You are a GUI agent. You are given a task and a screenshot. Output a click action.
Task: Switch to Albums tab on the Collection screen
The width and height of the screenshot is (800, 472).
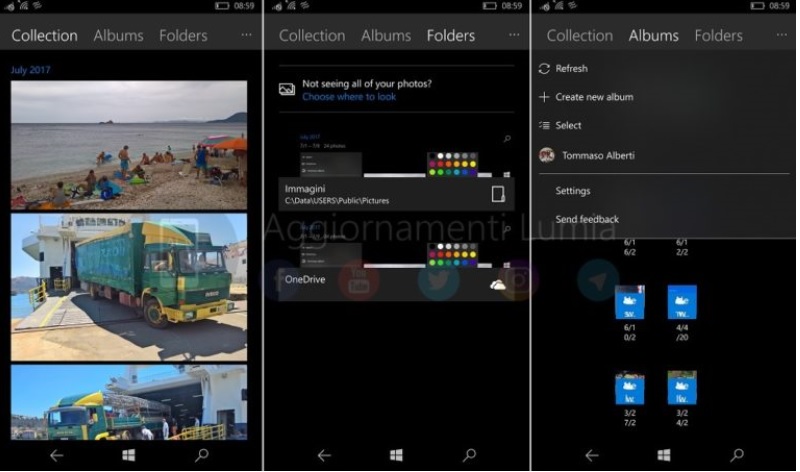coord(118,36)
